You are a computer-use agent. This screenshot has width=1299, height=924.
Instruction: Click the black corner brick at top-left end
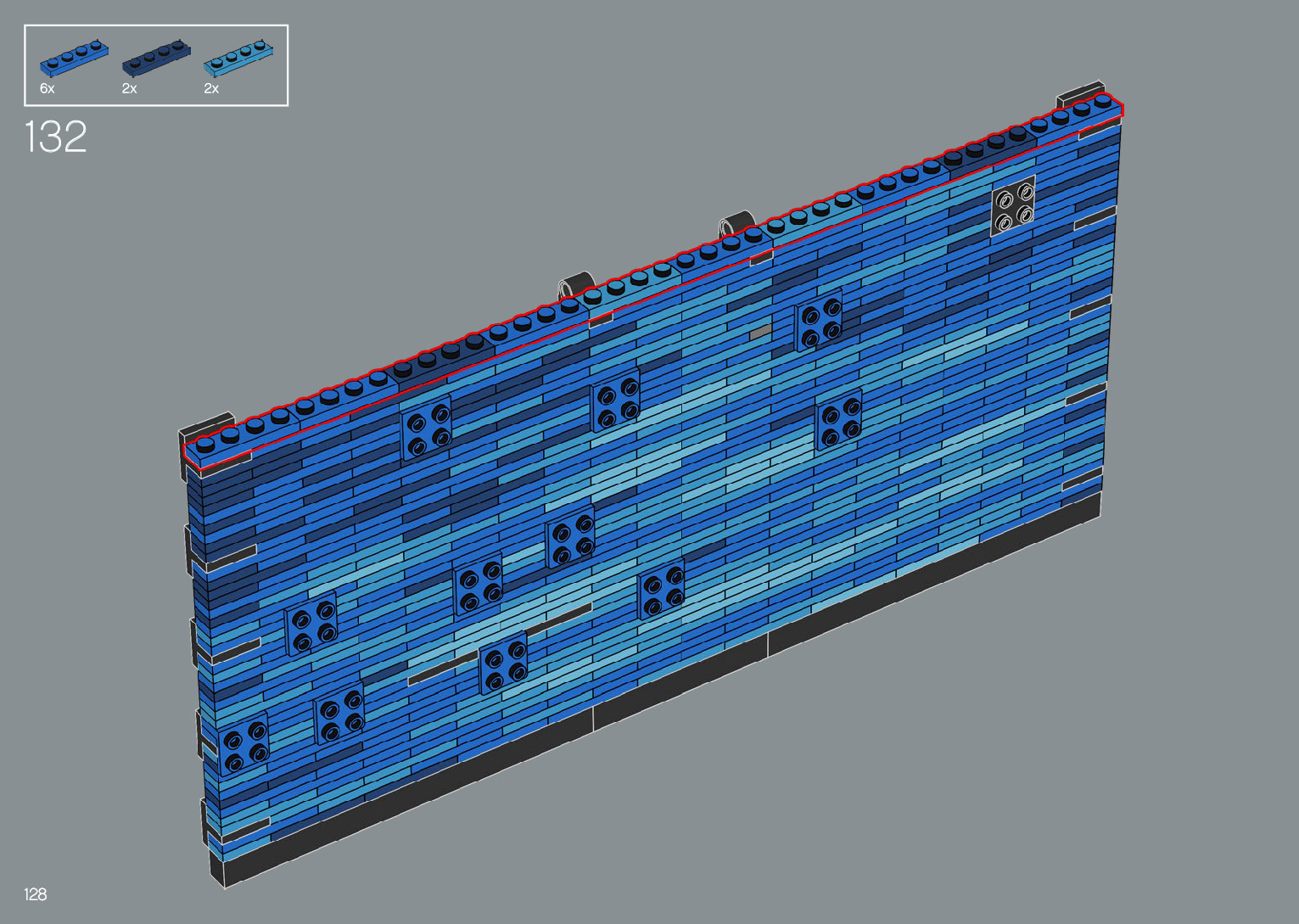click(x=204, y=425)
